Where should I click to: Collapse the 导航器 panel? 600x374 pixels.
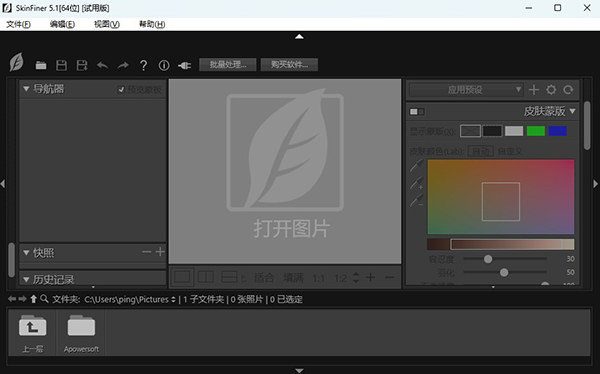click(26, 89)
